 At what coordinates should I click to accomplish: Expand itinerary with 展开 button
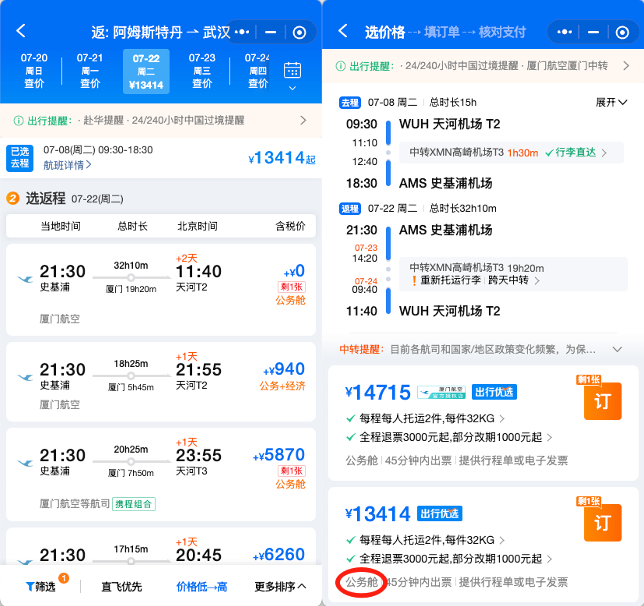(x=612, y=102)
